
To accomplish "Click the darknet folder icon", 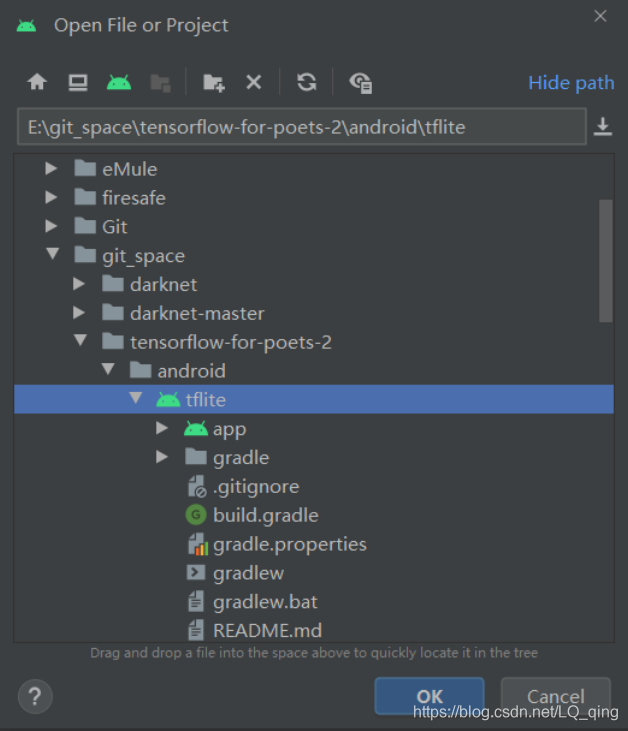I will 112,283.
